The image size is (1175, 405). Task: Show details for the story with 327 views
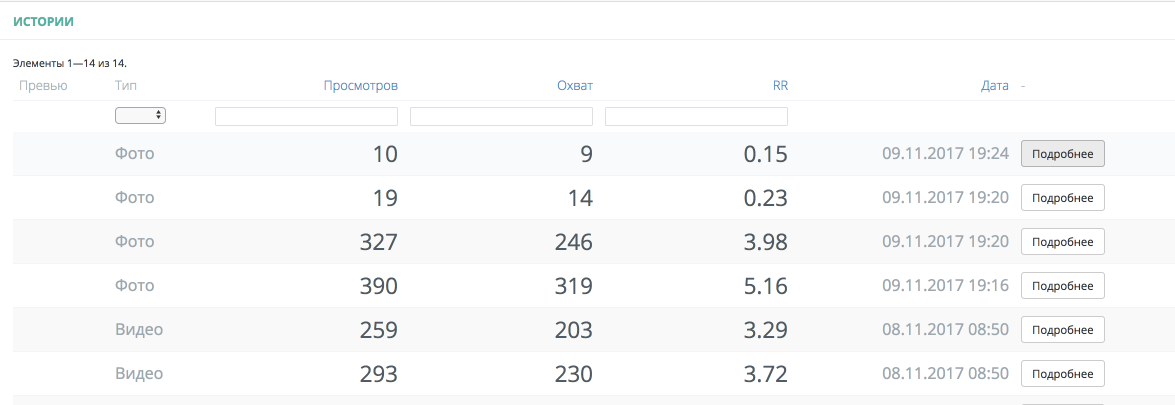pyautogui.click(x=1062, y=242)
